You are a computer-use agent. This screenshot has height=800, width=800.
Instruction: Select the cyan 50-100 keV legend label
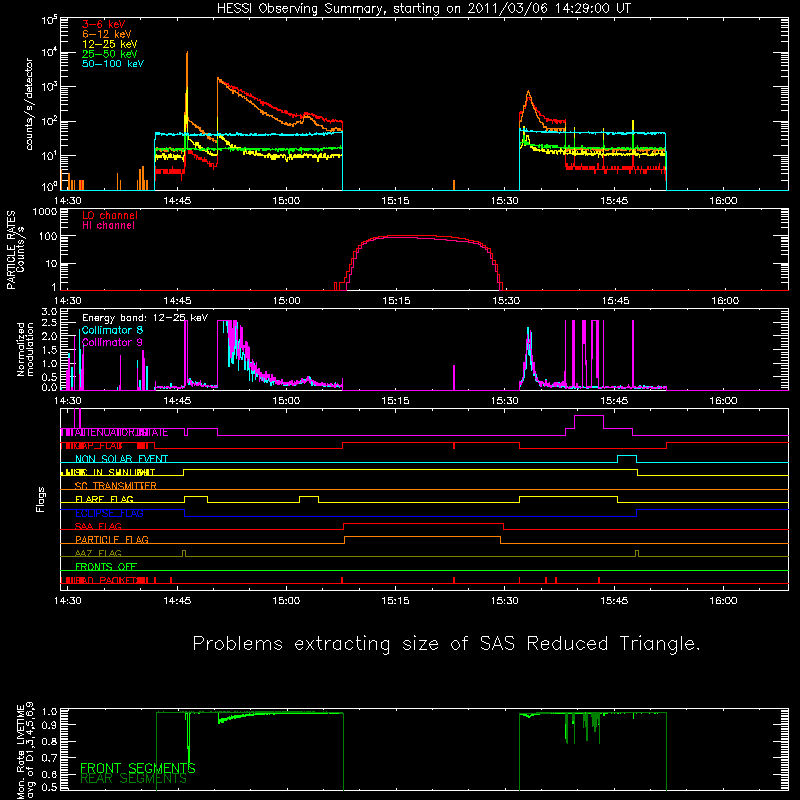(x=113, y=64)
